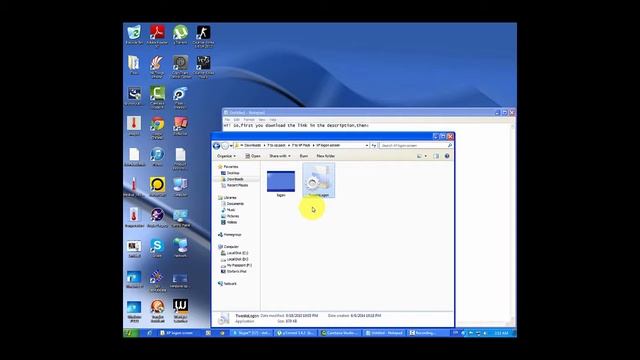
Task: Switch to Untitled - Notepad taskbar button
Action: pyautogui.click(x=384, y=333)
